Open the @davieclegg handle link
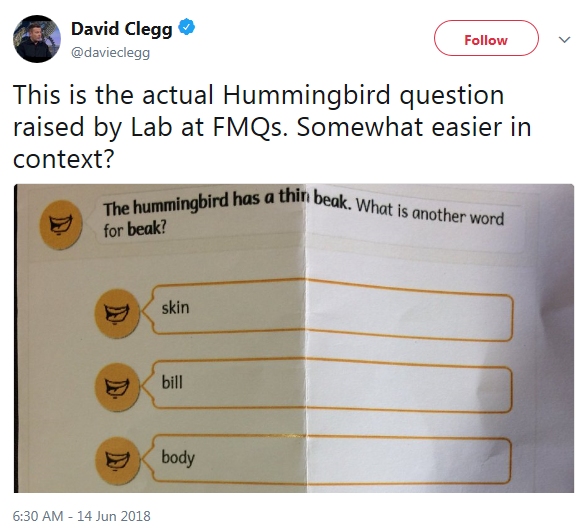Viewport: 588px width, 529px height. coord(110,52)
